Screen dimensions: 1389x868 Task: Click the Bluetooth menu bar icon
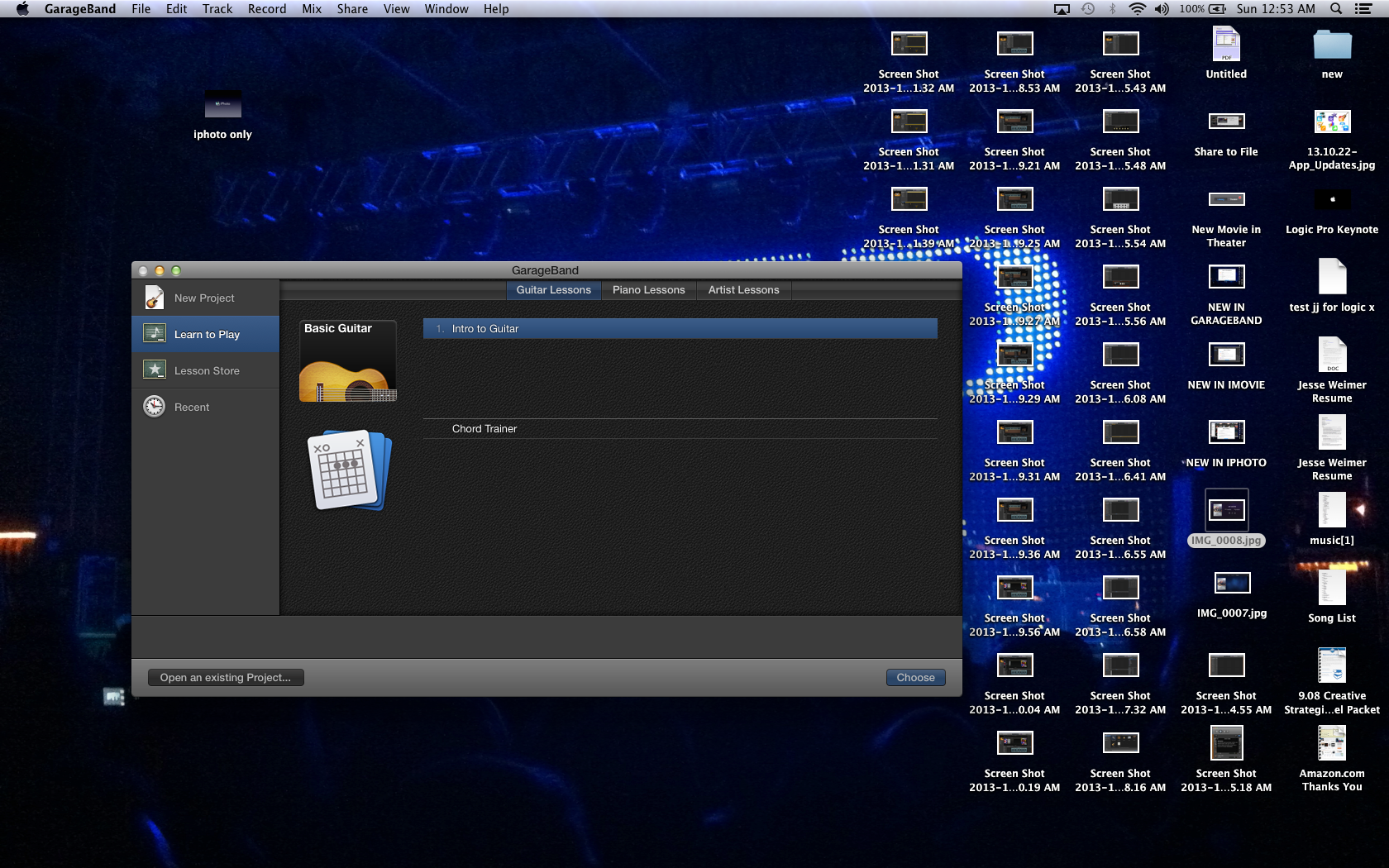point(1113,9)
